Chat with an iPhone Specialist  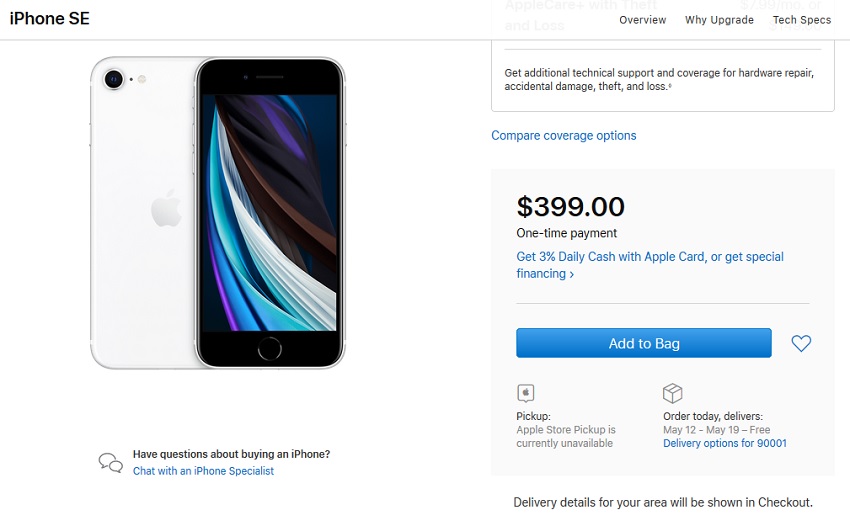tap(203, 471)
